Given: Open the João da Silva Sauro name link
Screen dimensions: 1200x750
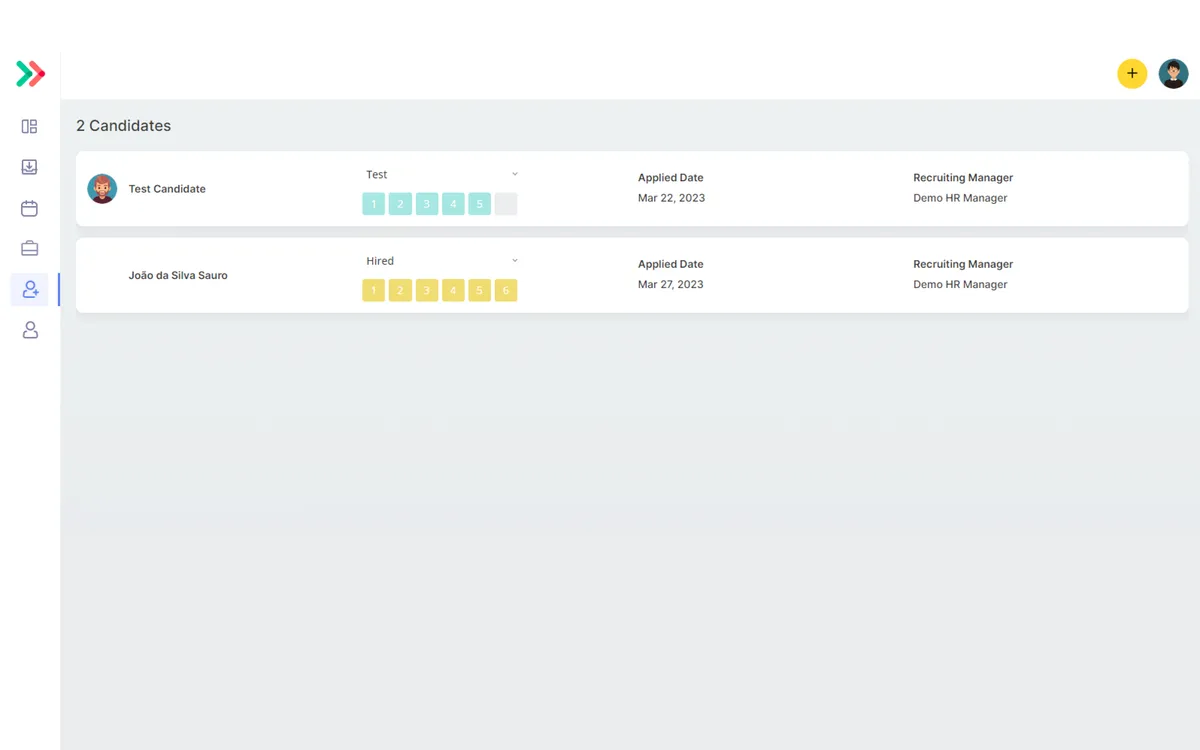Looking at the screenshot, I should [x=178, y=275].
